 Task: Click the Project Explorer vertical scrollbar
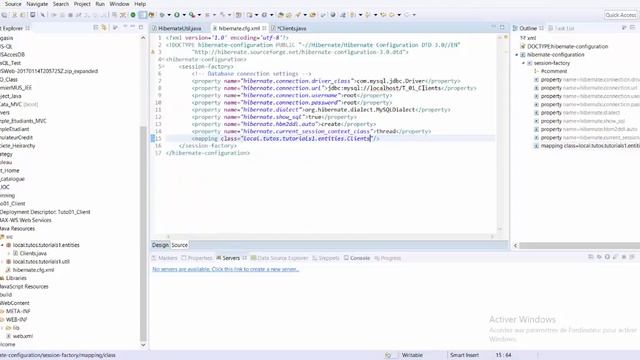pos(143,233)
